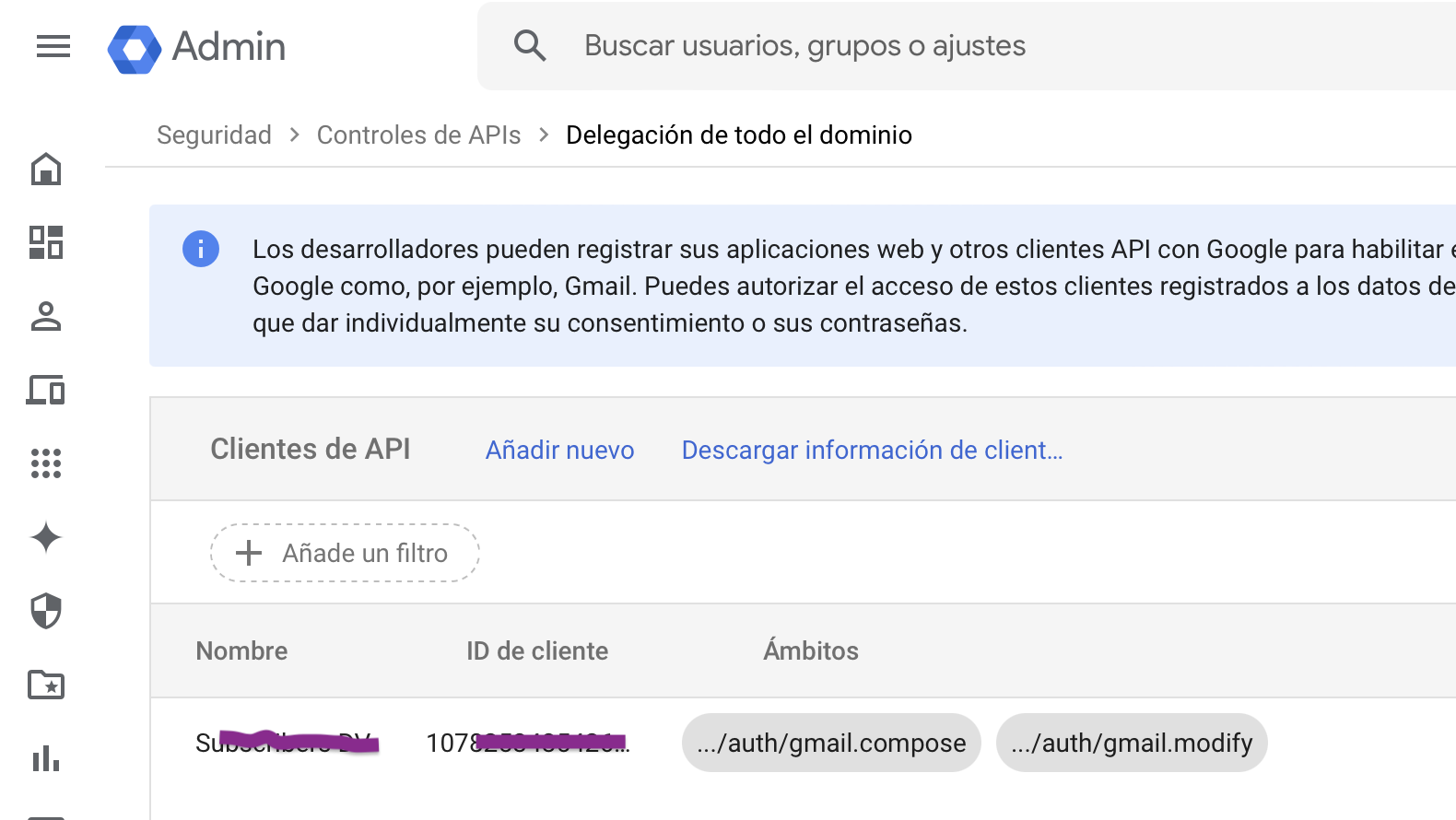This screenshot has height=820, width=1456.
Task: Click the ID de cliente column header
Action: pos(537,651)
